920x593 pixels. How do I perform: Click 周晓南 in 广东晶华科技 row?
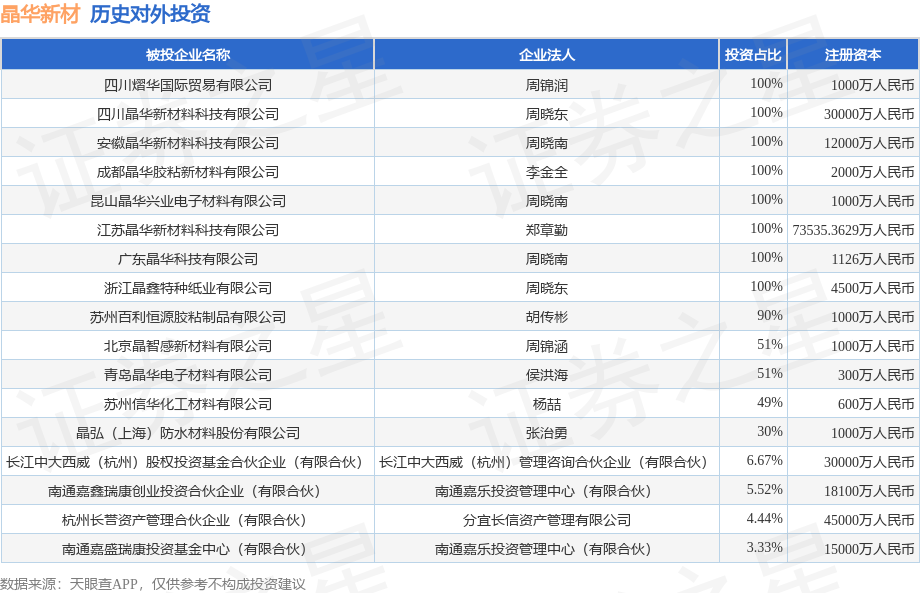click(x=546, y=259)
